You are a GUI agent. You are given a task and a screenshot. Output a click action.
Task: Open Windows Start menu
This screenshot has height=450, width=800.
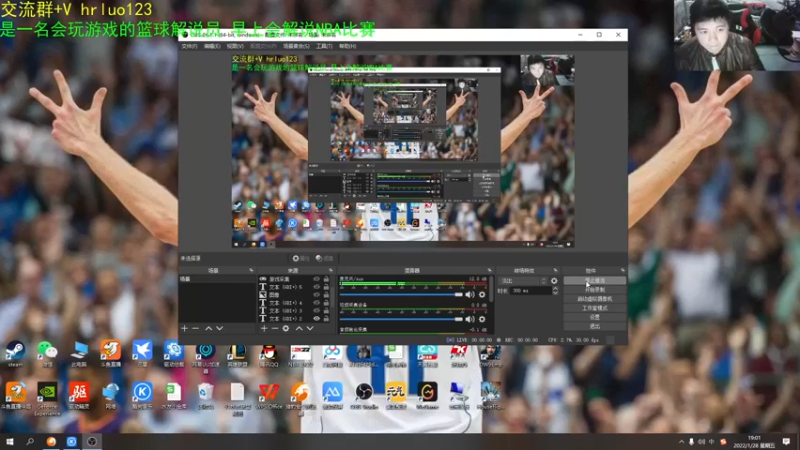point(10,441)
